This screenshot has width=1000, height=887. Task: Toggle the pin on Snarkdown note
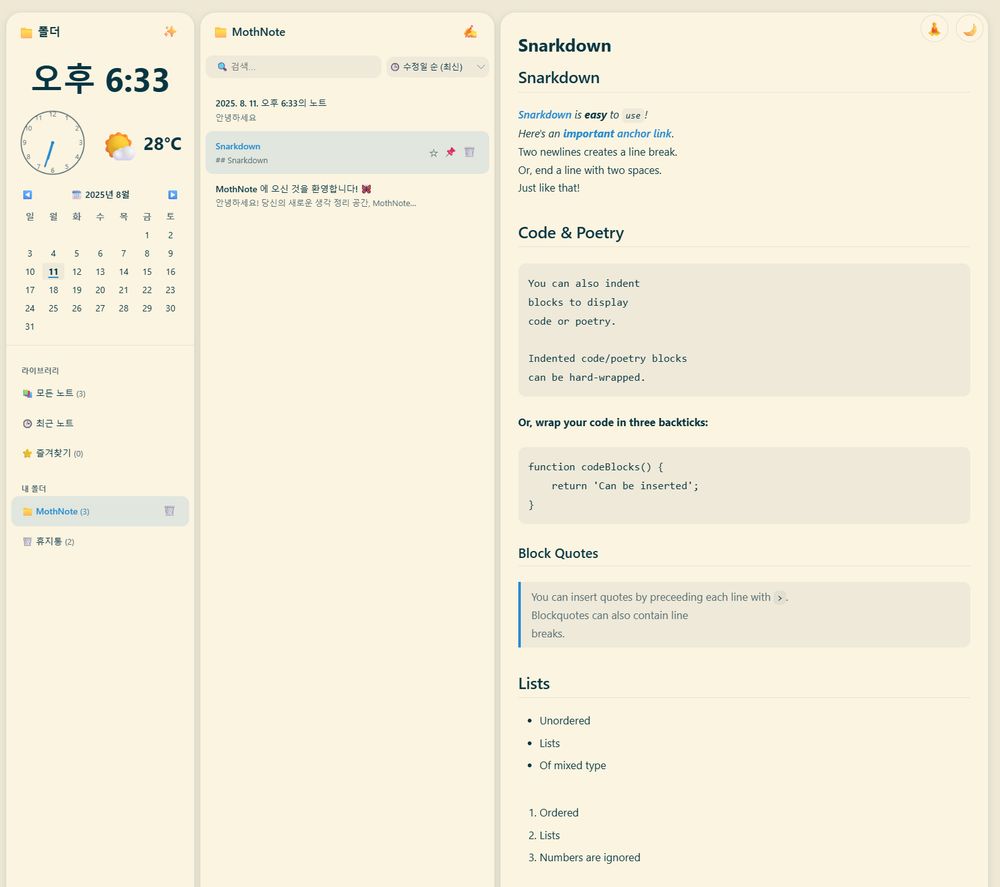click(451, 152)
